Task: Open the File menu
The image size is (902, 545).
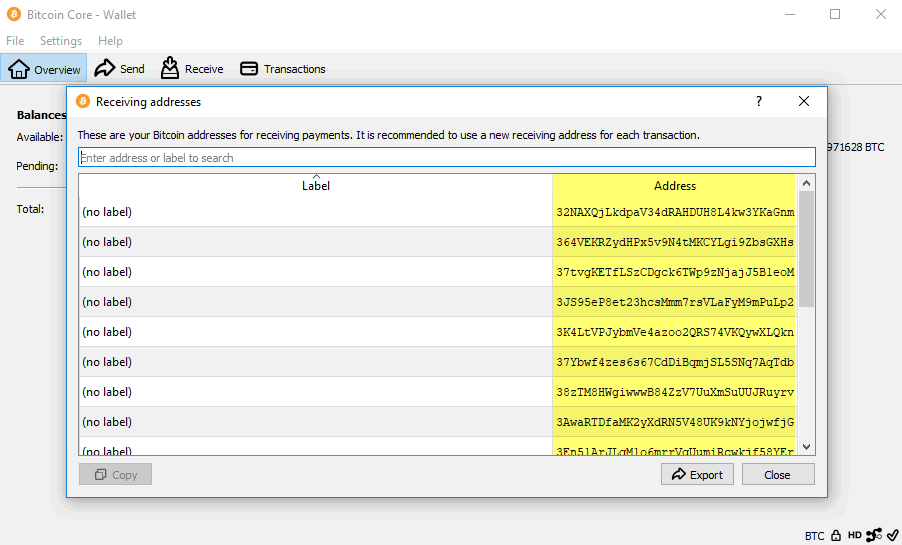Action: (15, 41)
